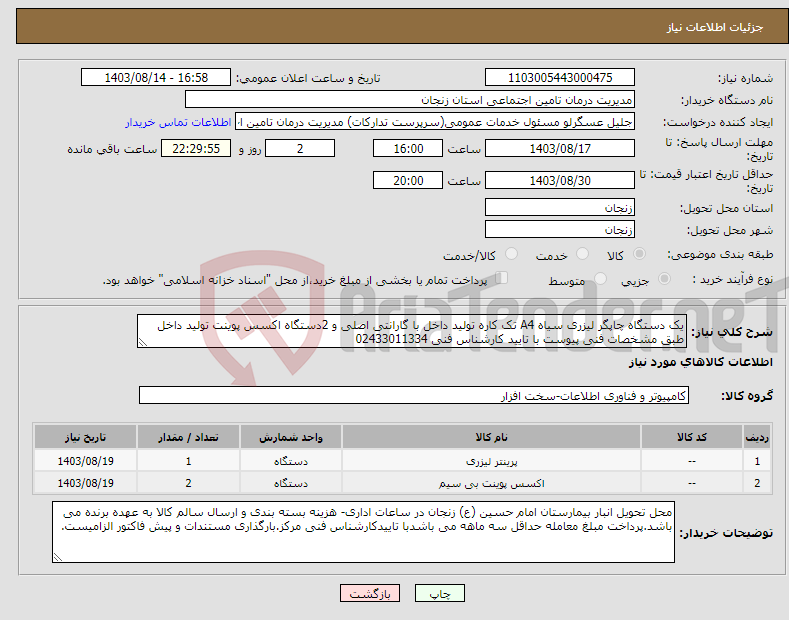Click delivery province field زنجان
This screenshot has width=789, height=620.
tap(560, 207)
